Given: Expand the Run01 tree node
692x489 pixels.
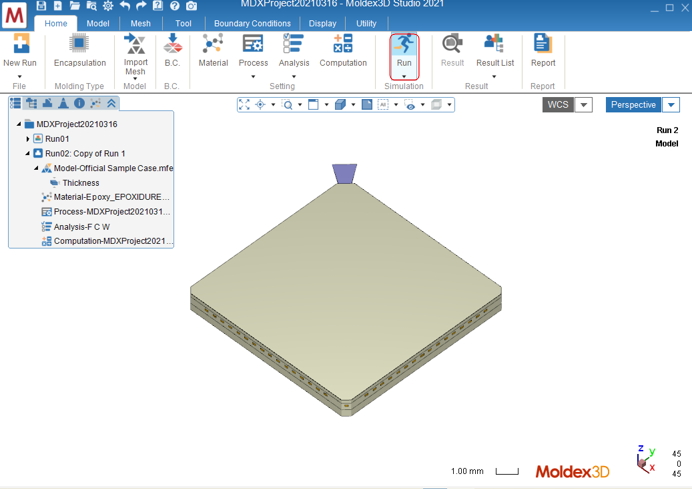Looking at the screenshot, I should pyautogui.click(x=27, y=139).
